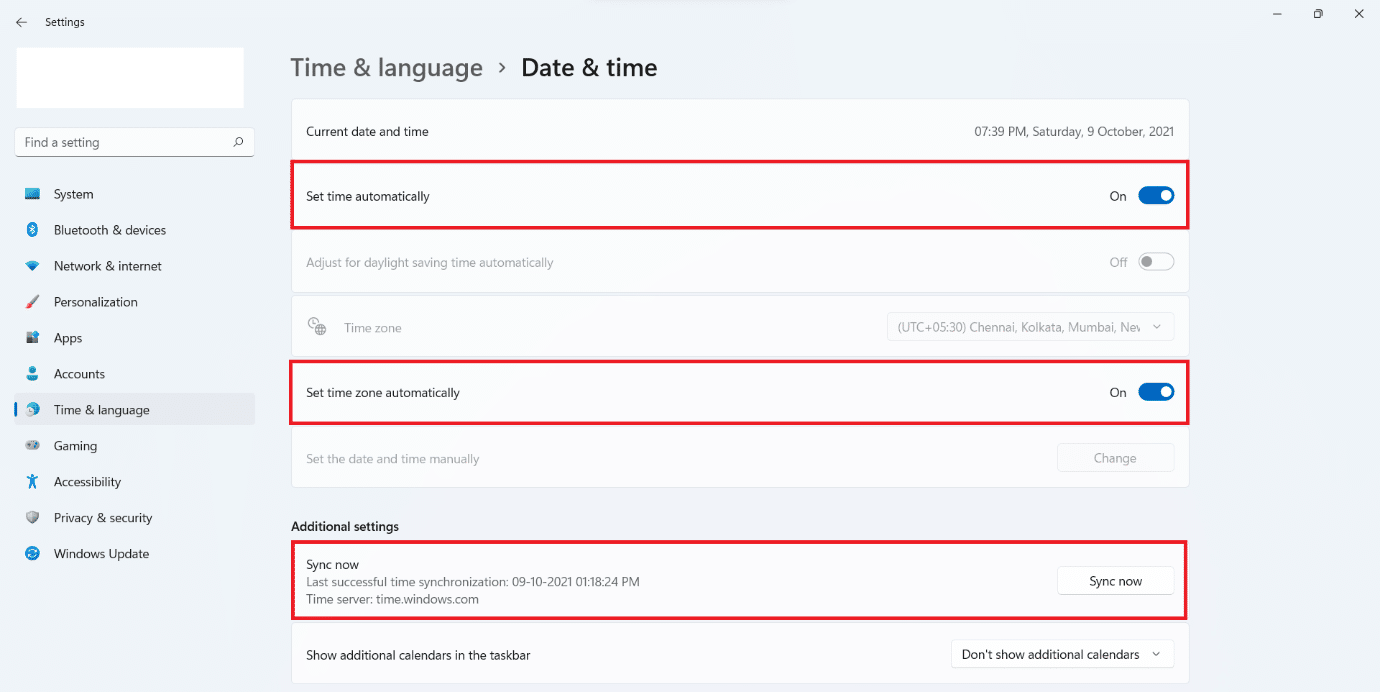The height and width of the screenshot is (692, 1380).
Task: Click the Privacy shield icon
Action: point(33,518)
